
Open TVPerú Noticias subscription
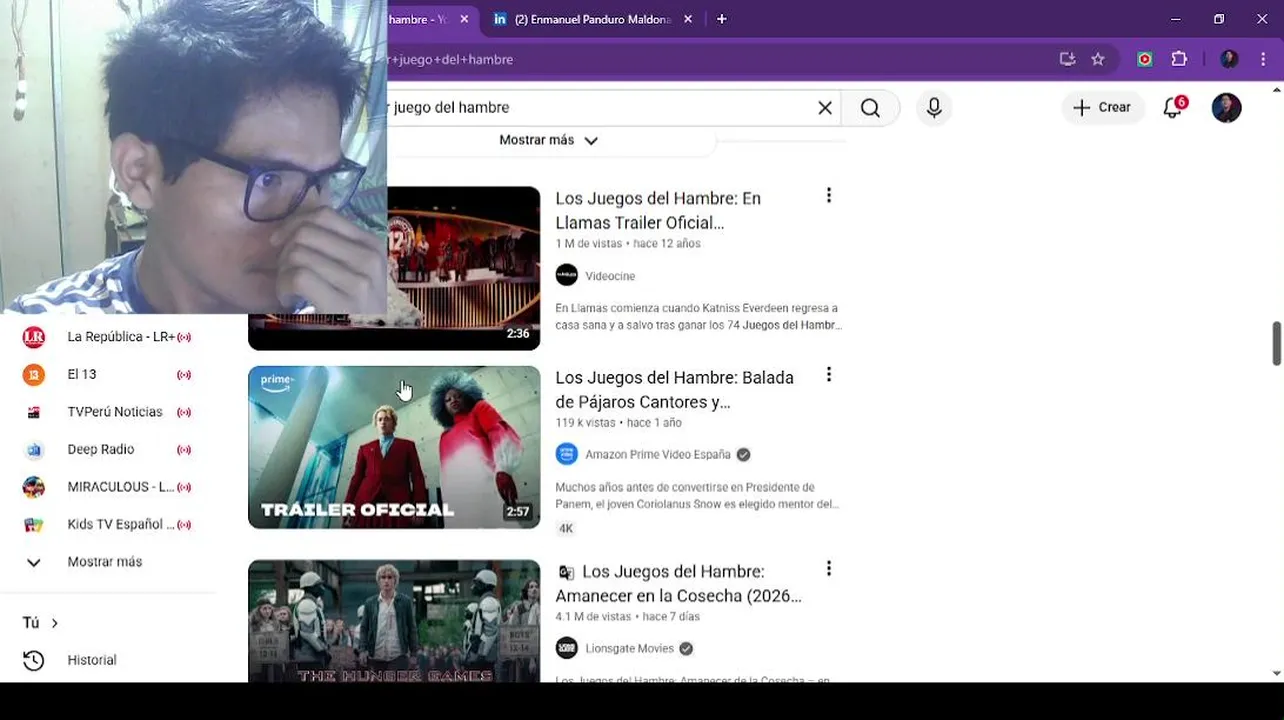[108, 412]
